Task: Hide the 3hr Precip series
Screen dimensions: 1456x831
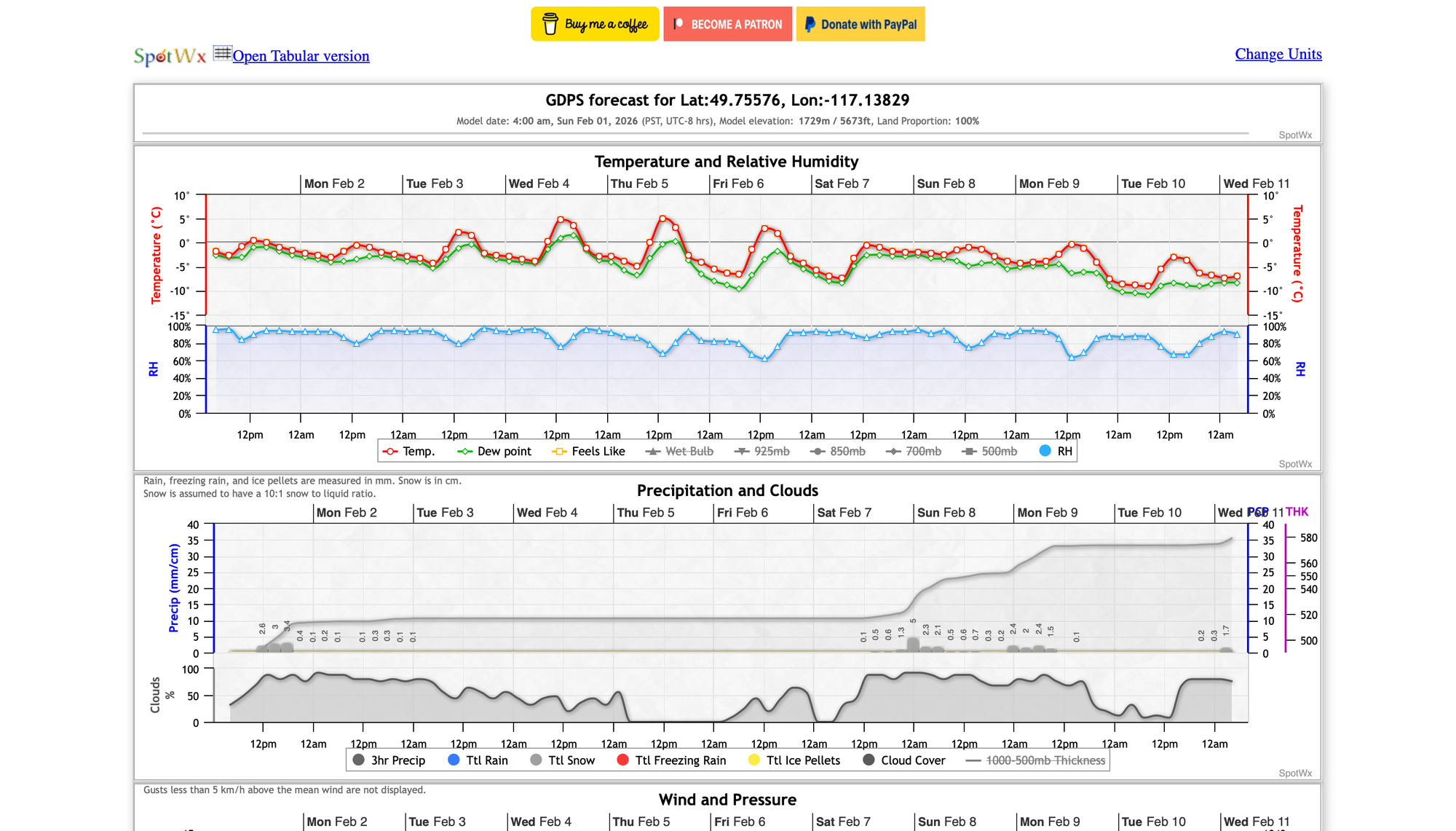Action: pos(389,760)
